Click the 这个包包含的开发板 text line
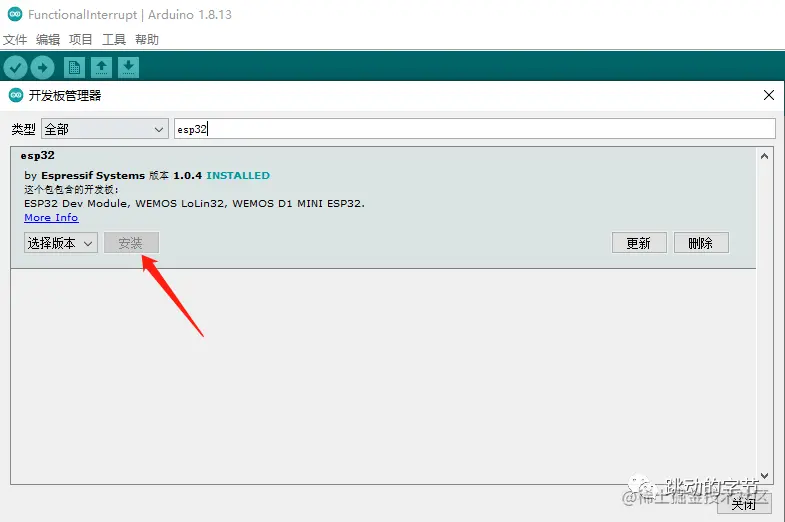Screen dimensions: 785x522 [x=71, y=190]
